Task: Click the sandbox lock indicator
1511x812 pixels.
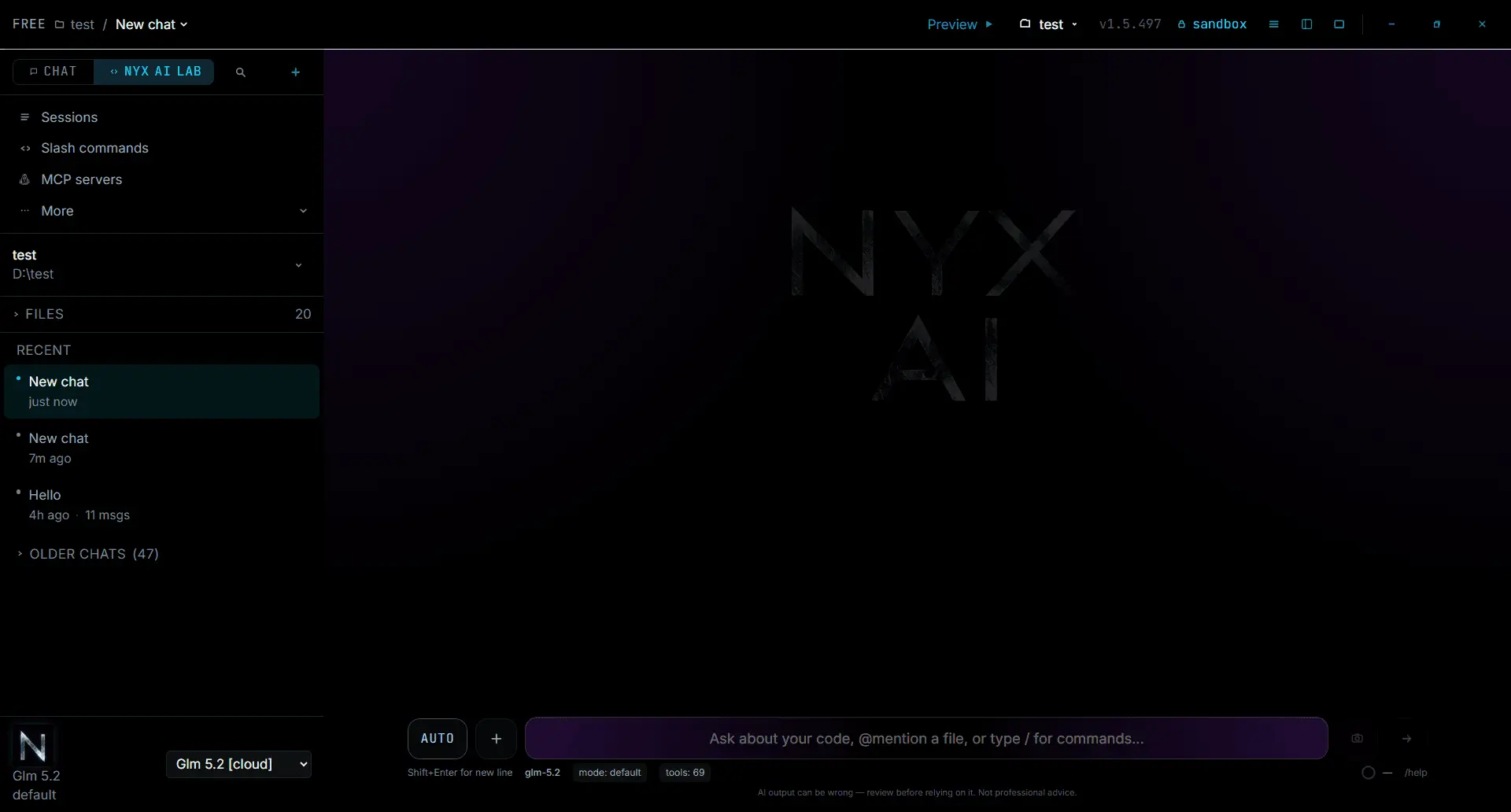Action: (x=1212, y=24)
